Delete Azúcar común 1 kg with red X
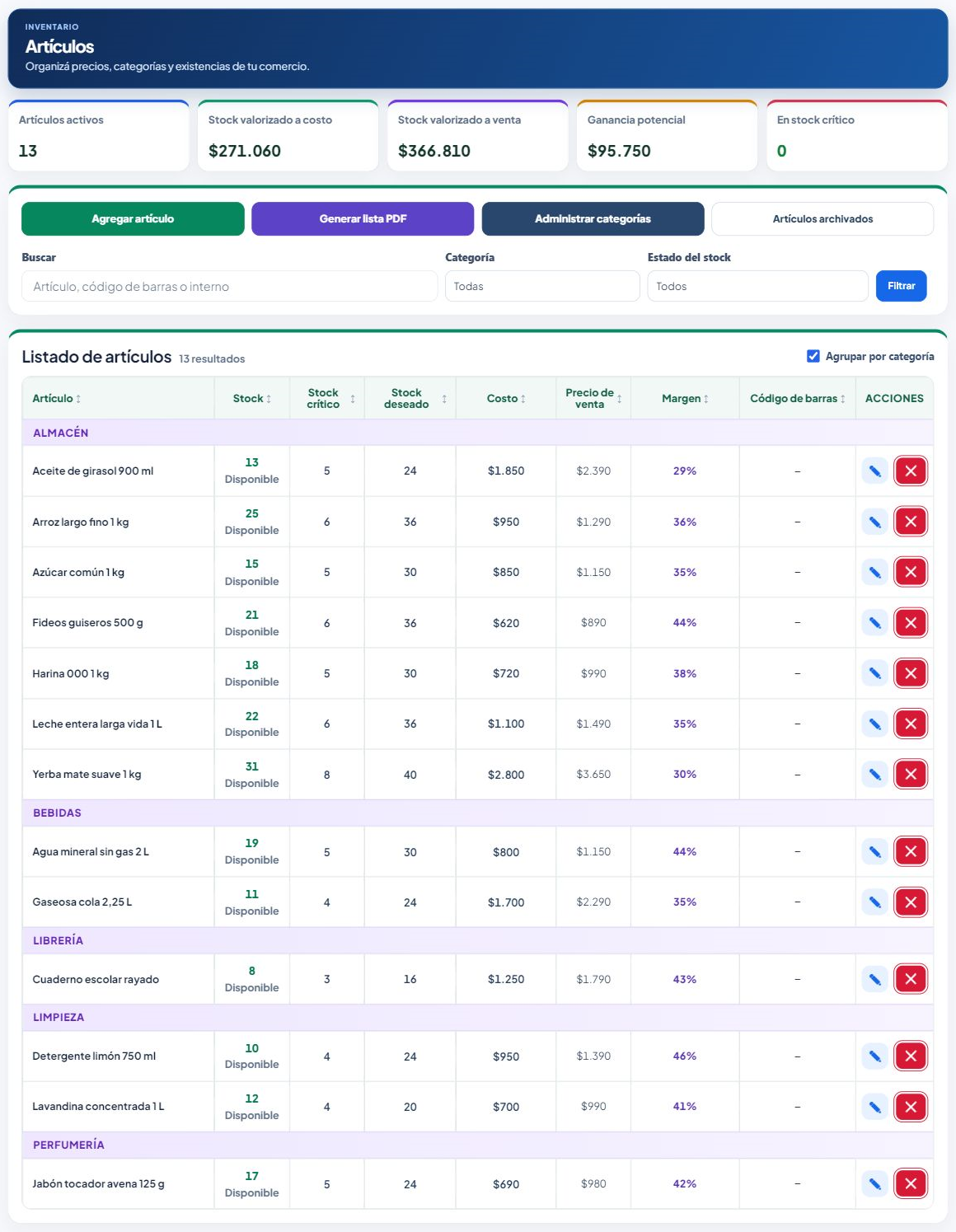This screenshot has height=1232, width=956. [911, 572]
